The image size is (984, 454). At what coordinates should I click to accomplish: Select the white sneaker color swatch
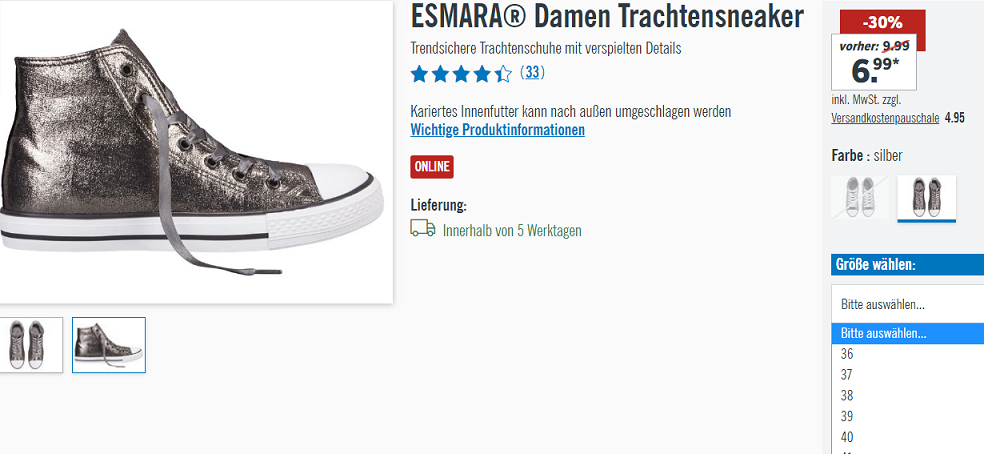tap(860, 197)
